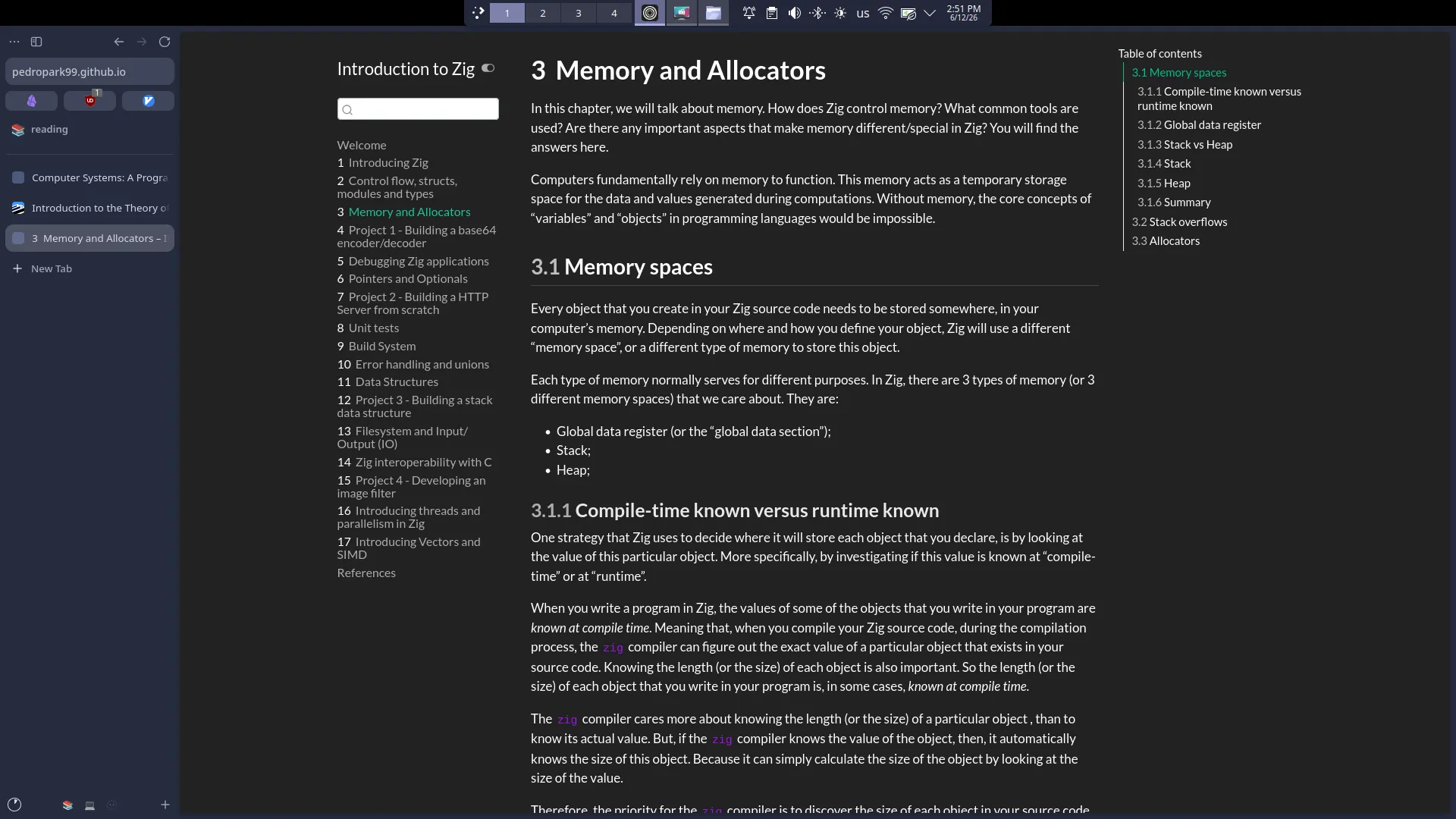This screenshot has height=819, width=1456.
Task: Open the battery power tray icon
Action: click(908, 13)
